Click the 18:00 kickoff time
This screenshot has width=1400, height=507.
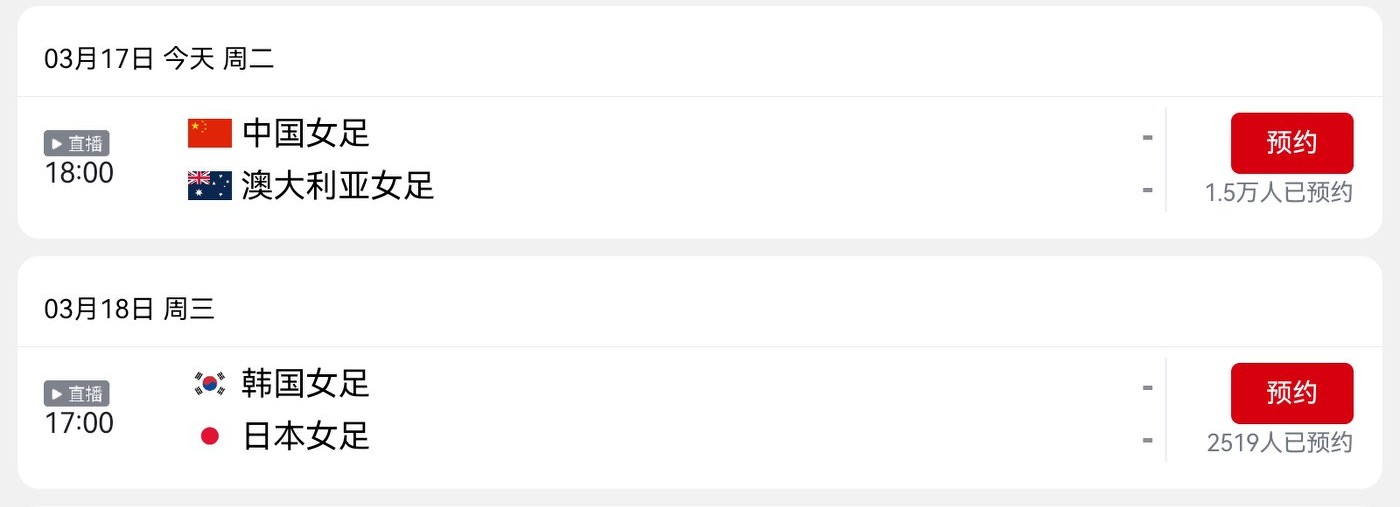coord(79,173)
